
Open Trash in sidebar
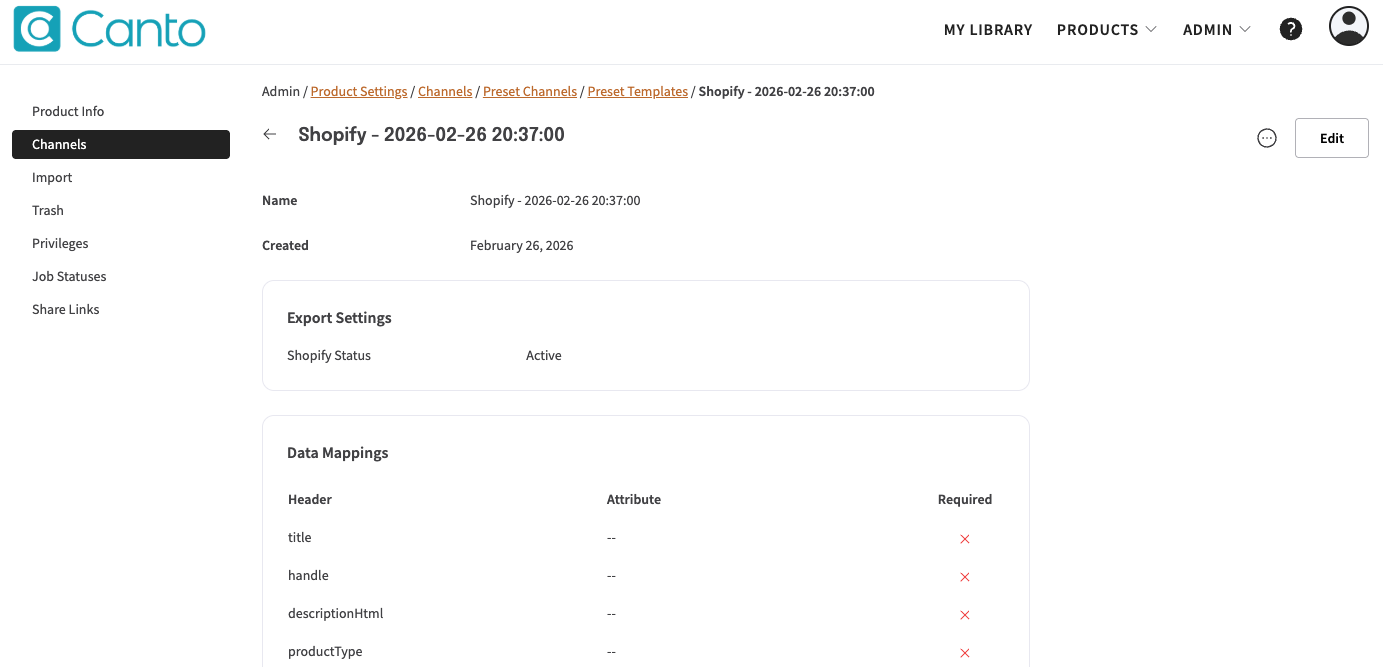point(121,210)
